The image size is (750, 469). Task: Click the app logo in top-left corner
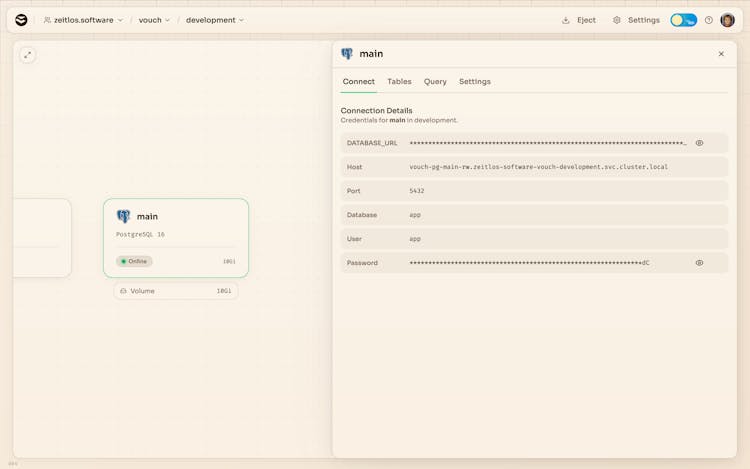(x=21, y=20)
